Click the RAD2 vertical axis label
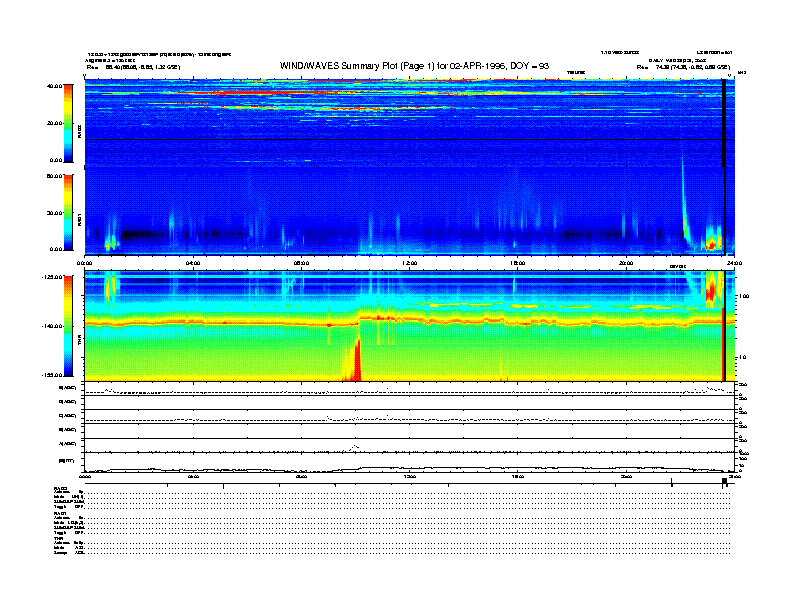Screen dimensions: 792x612 [79, 131]
